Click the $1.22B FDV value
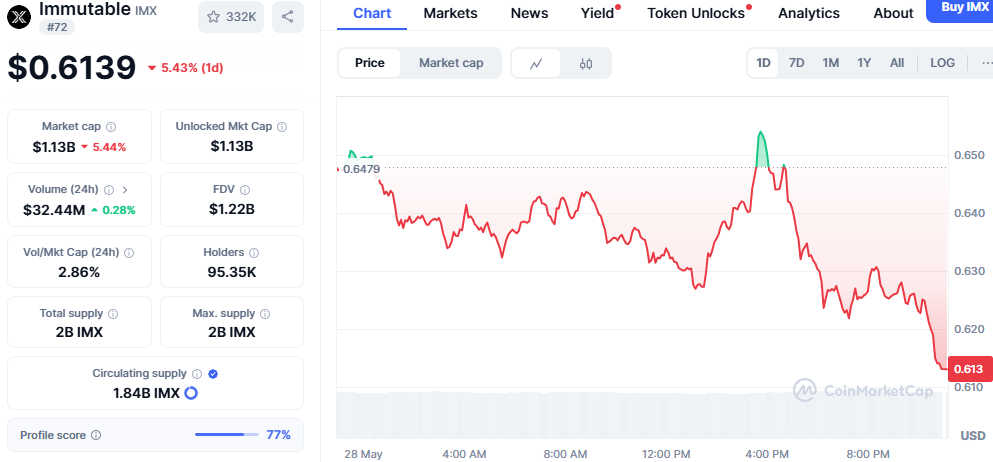 [x=232, y=209]
